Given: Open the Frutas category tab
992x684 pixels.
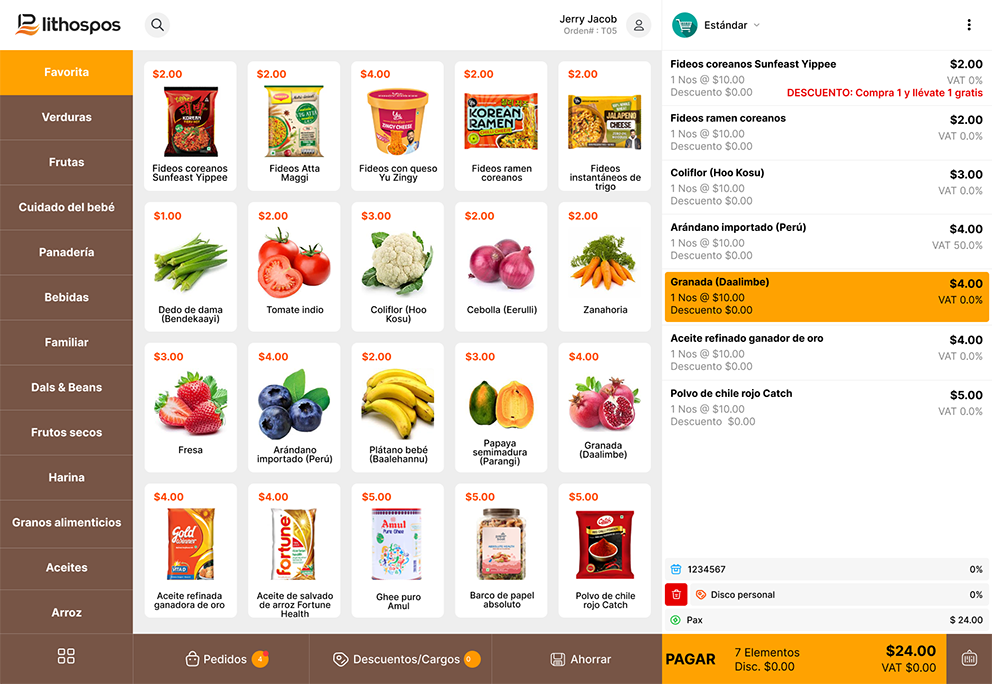Looking at the screenshot, I should [66, 162].
